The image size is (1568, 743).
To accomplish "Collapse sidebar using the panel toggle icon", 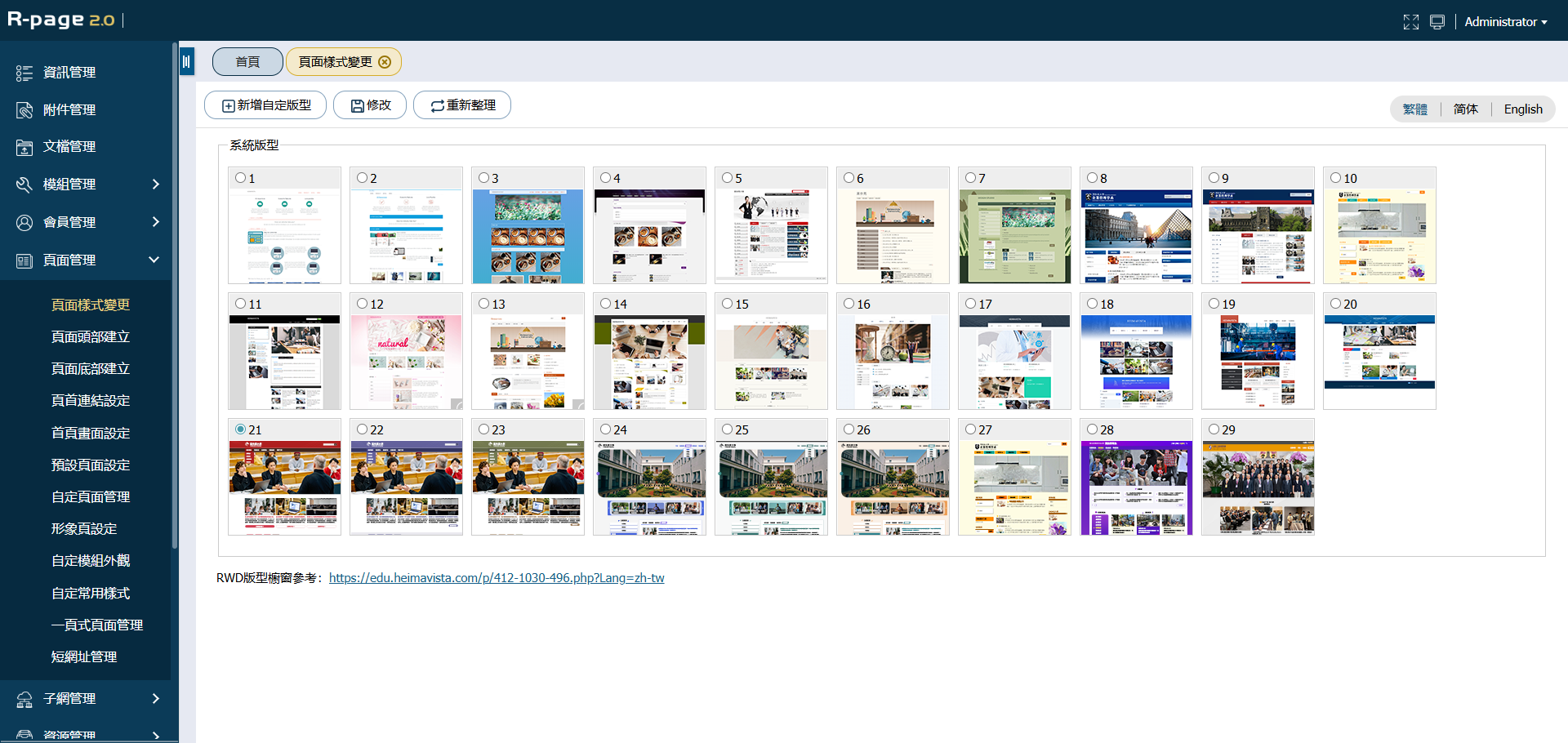I will click(x=187, y=61).
